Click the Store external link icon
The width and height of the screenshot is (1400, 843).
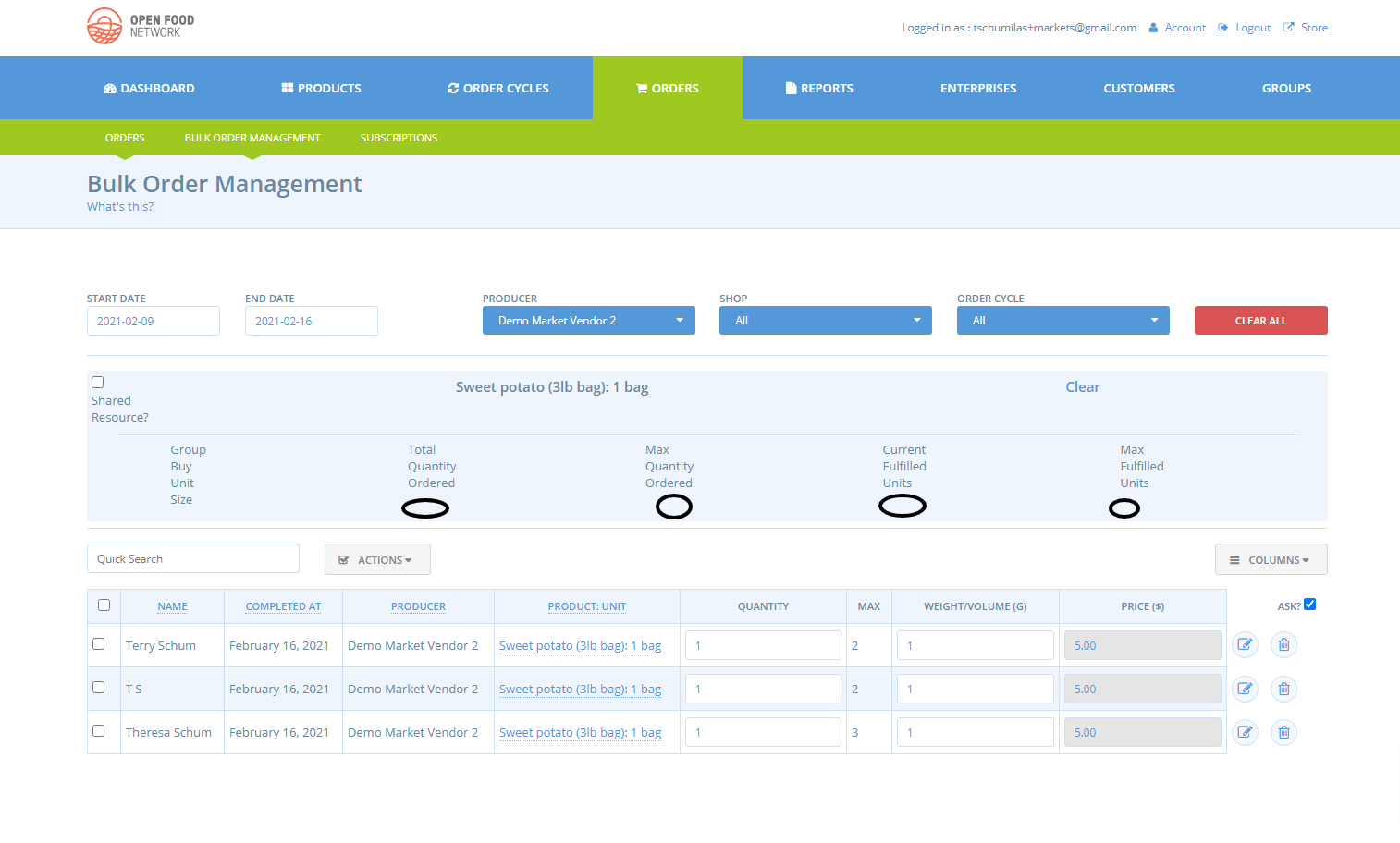tap(1288, 27)
